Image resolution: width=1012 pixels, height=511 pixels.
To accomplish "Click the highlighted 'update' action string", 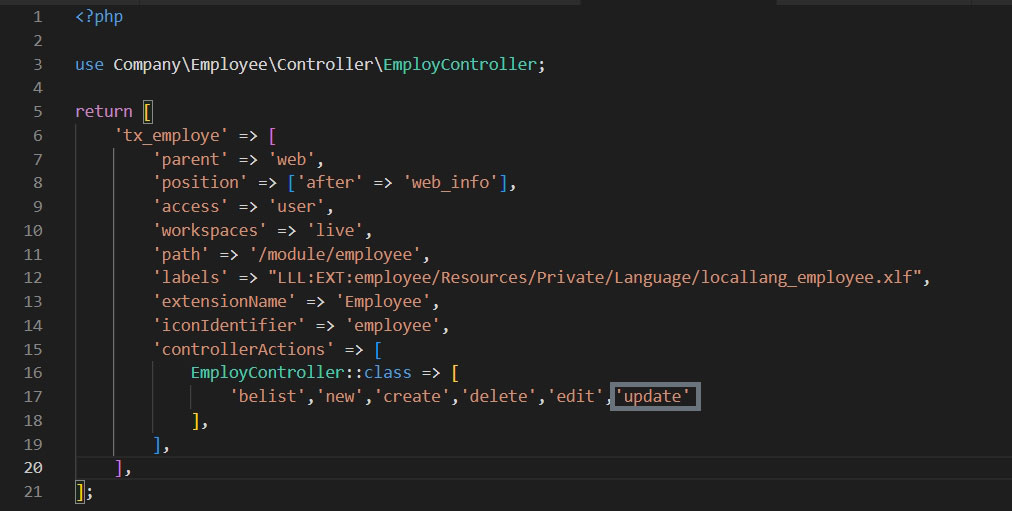I will 656,397.
